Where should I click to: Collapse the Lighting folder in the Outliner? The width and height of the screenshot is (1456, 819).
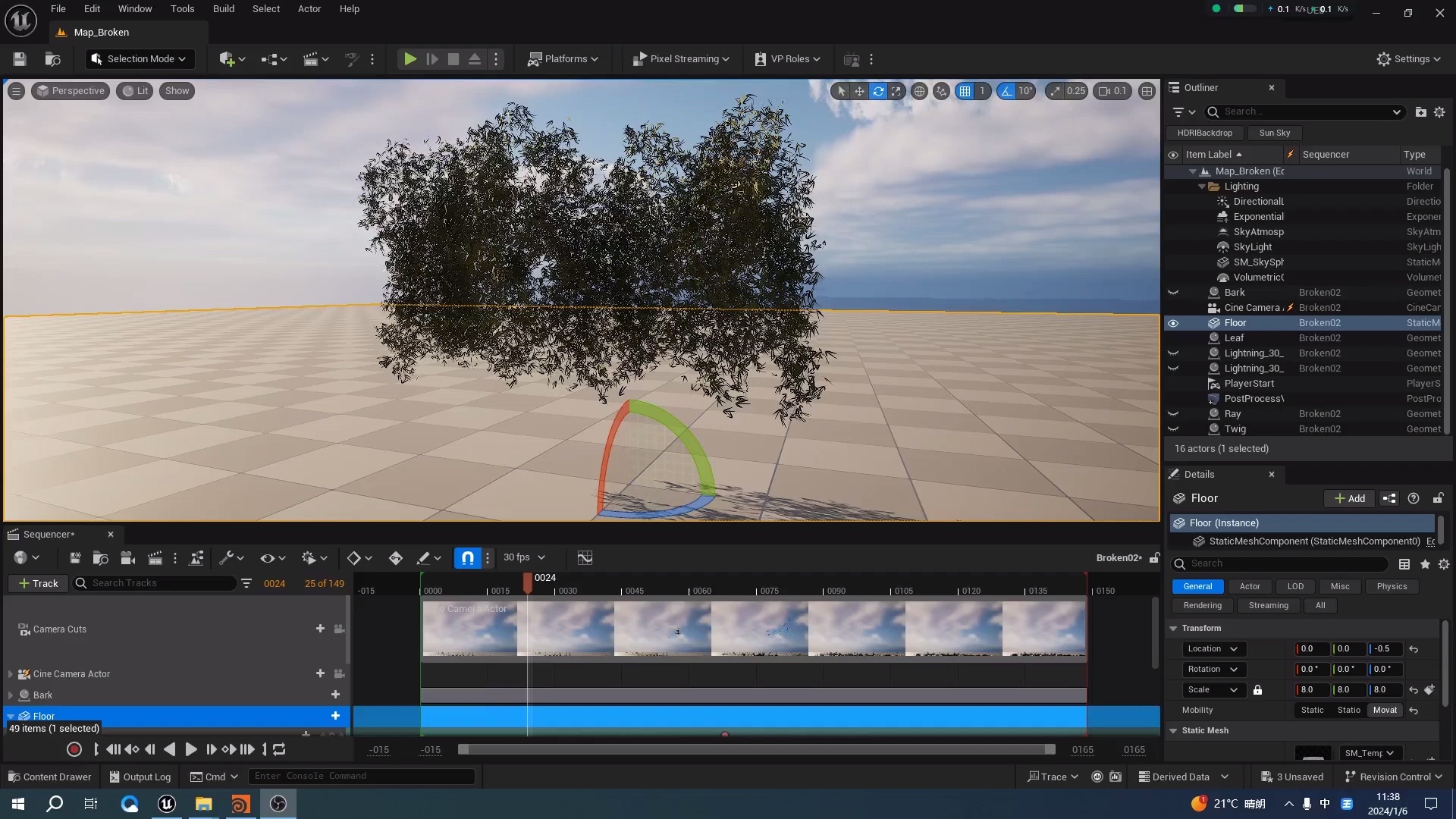tap(1200, 186)
